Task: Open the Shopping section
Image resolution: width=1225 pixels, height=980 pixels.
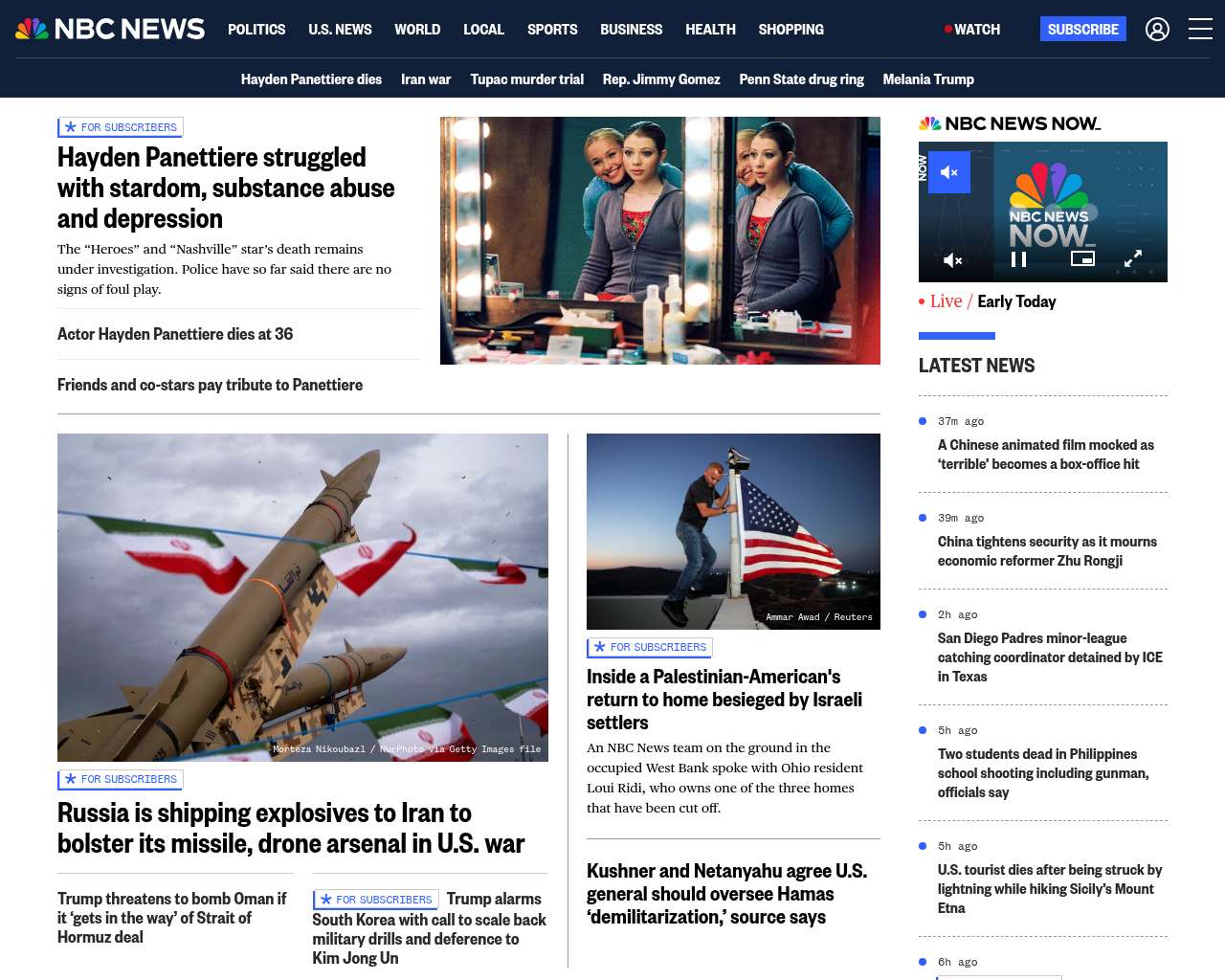Action: [x=791, y=30]
